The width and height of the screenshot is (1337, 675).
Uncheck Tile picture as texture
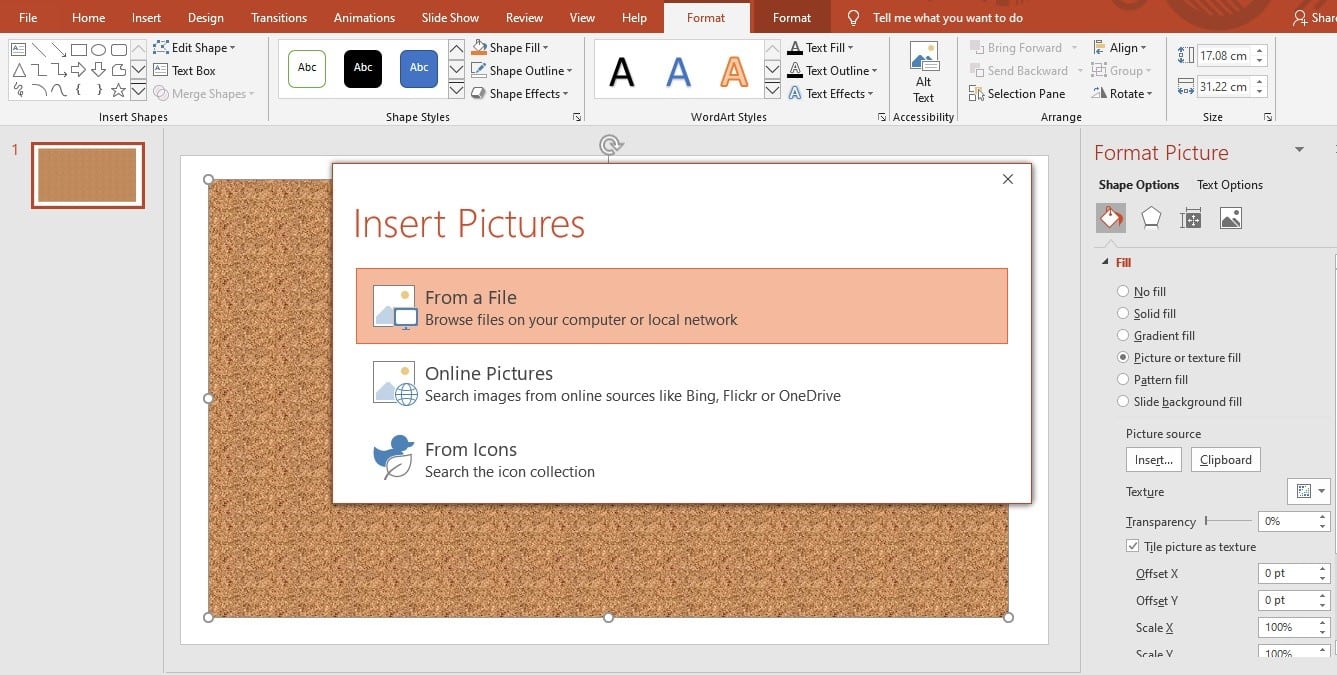[1133, 547]
